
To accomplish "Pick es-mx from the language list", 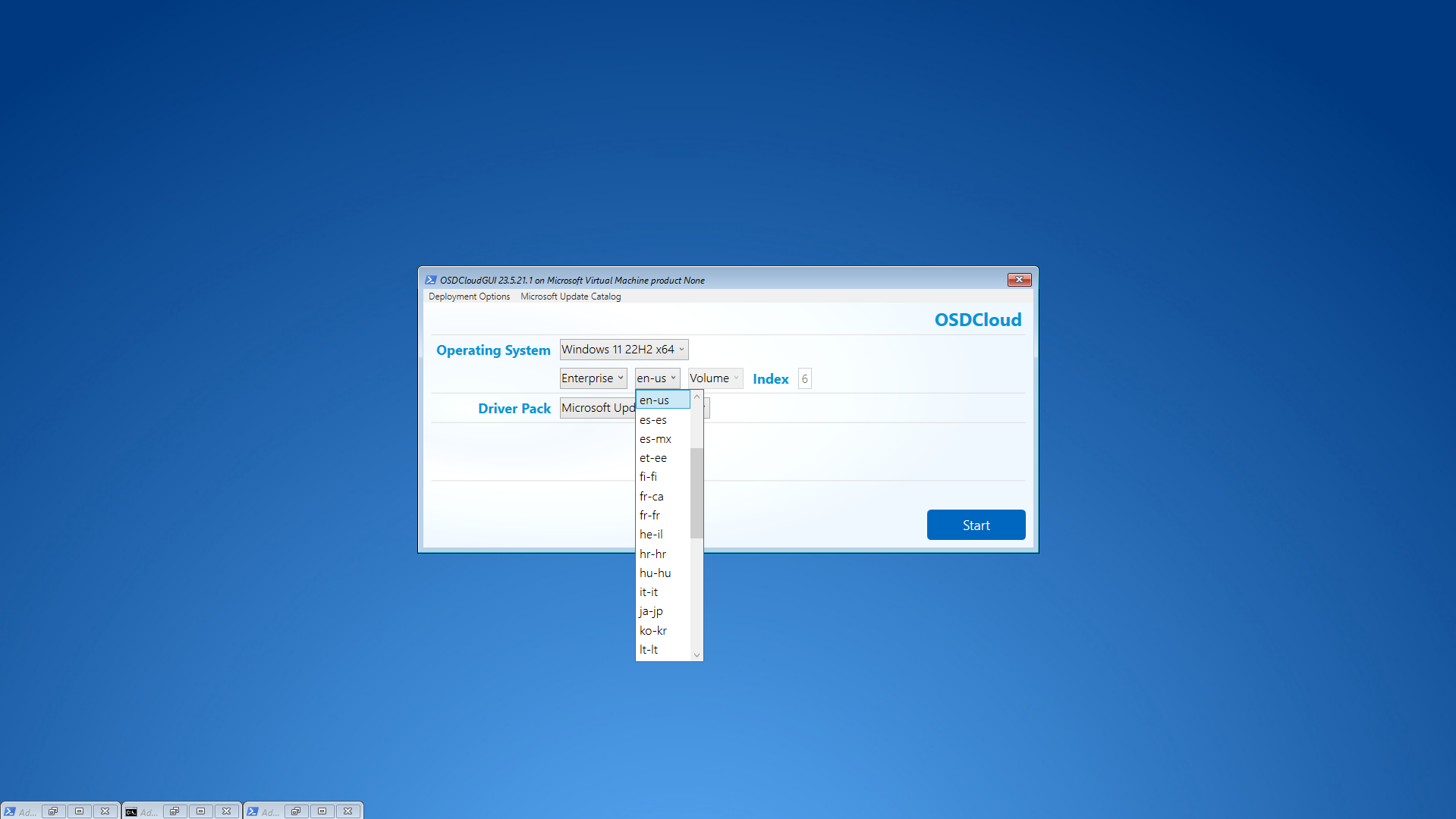I will (656, 439).
